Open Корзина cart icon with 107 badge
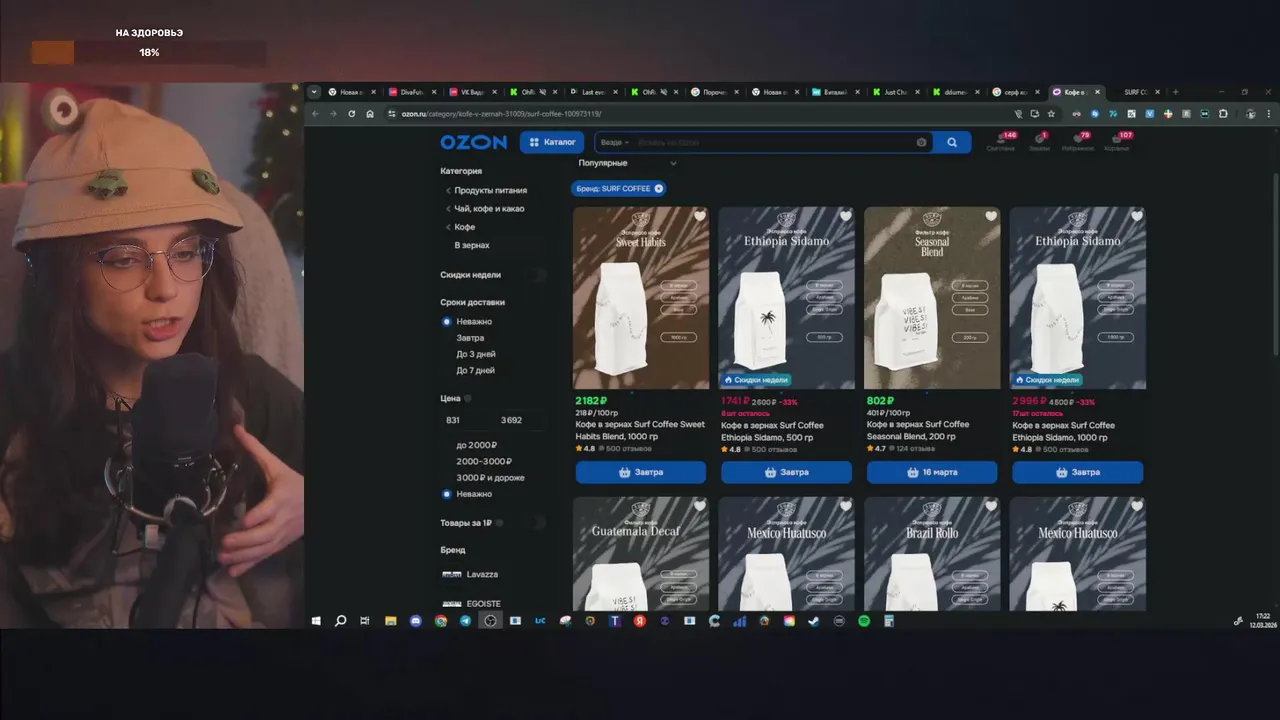Image resolution: width=1280 pixels, height=720 pixels. [x=1117, y=141]
